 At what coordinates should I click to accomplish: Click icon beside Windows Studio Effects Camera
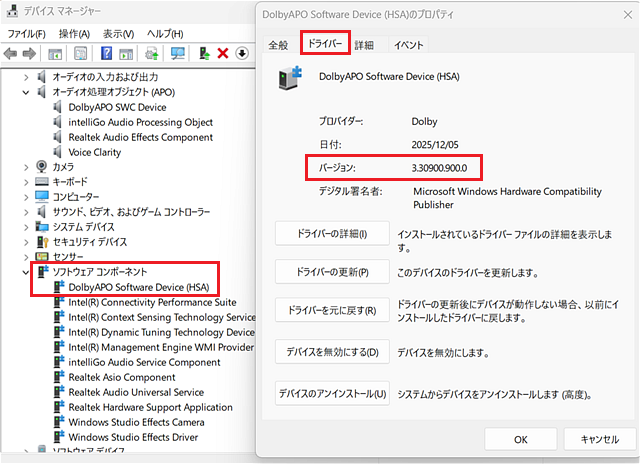pyautogui.click(x=59, y=422)
